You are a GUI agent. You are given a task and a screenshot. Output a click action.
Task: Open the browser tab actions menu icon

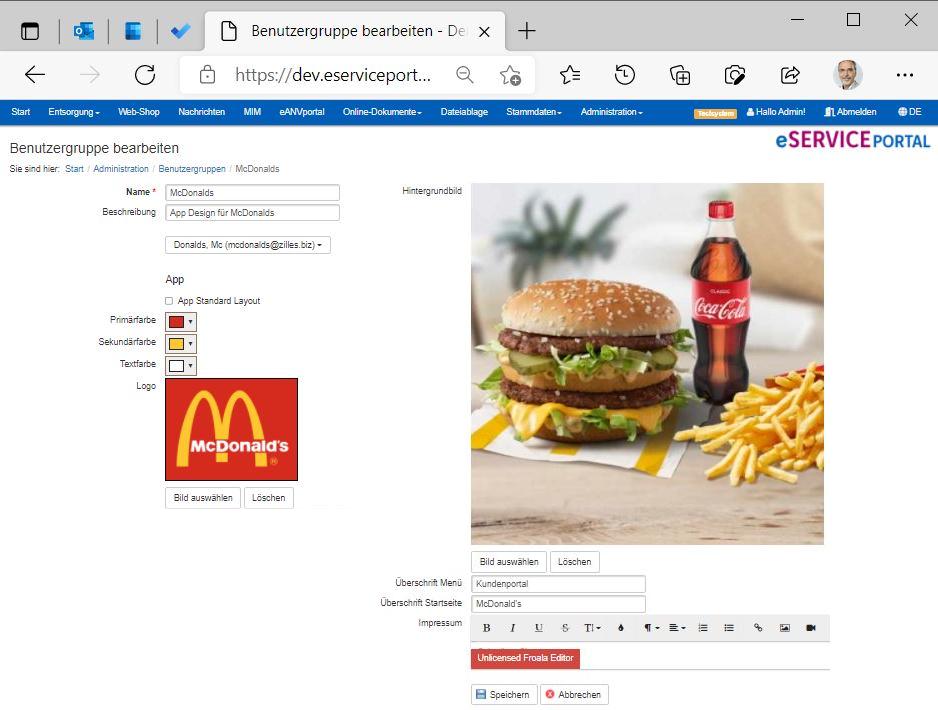tap(30, 31)
